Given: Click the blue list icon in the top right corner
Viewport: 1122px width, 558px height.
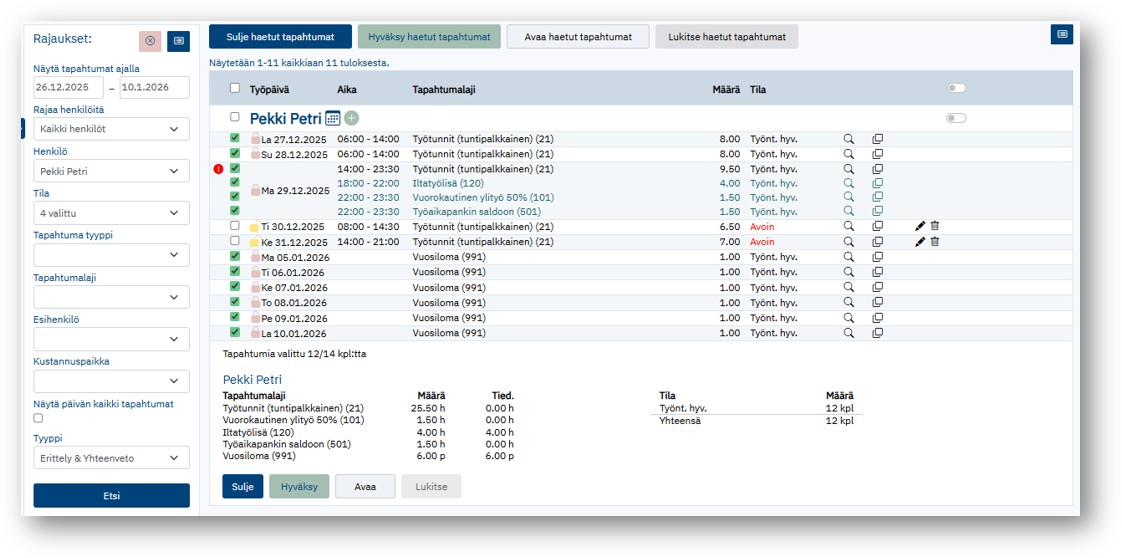Looking at the screenshot, I should pos(1062,34).
